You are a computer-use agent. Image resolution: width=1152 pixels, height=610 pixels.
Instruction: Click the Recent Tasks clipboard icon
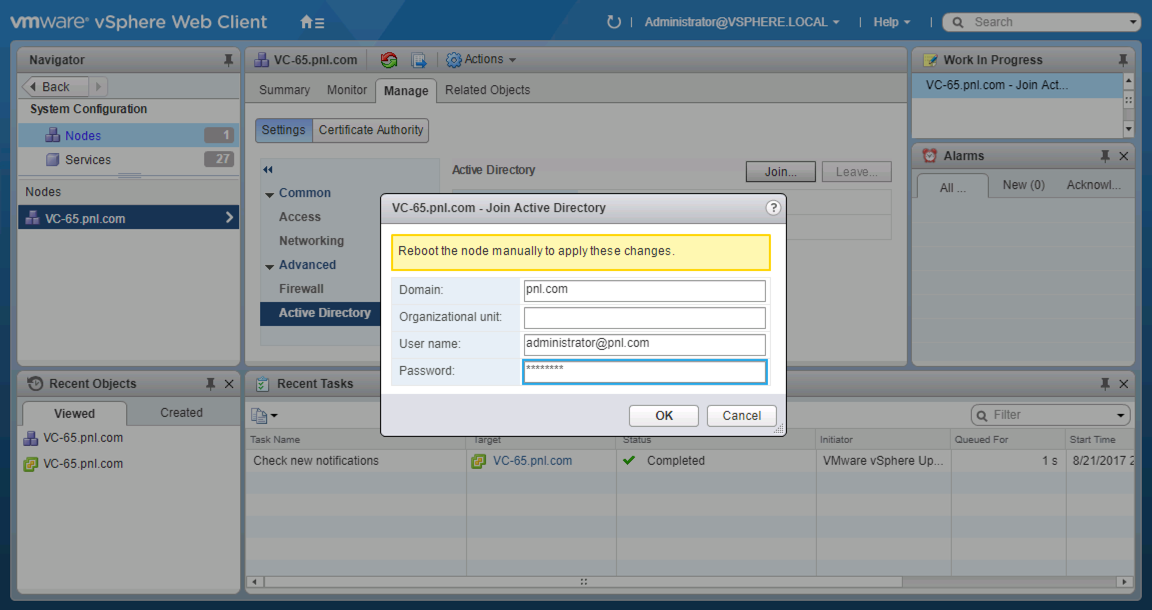(262, 384)
